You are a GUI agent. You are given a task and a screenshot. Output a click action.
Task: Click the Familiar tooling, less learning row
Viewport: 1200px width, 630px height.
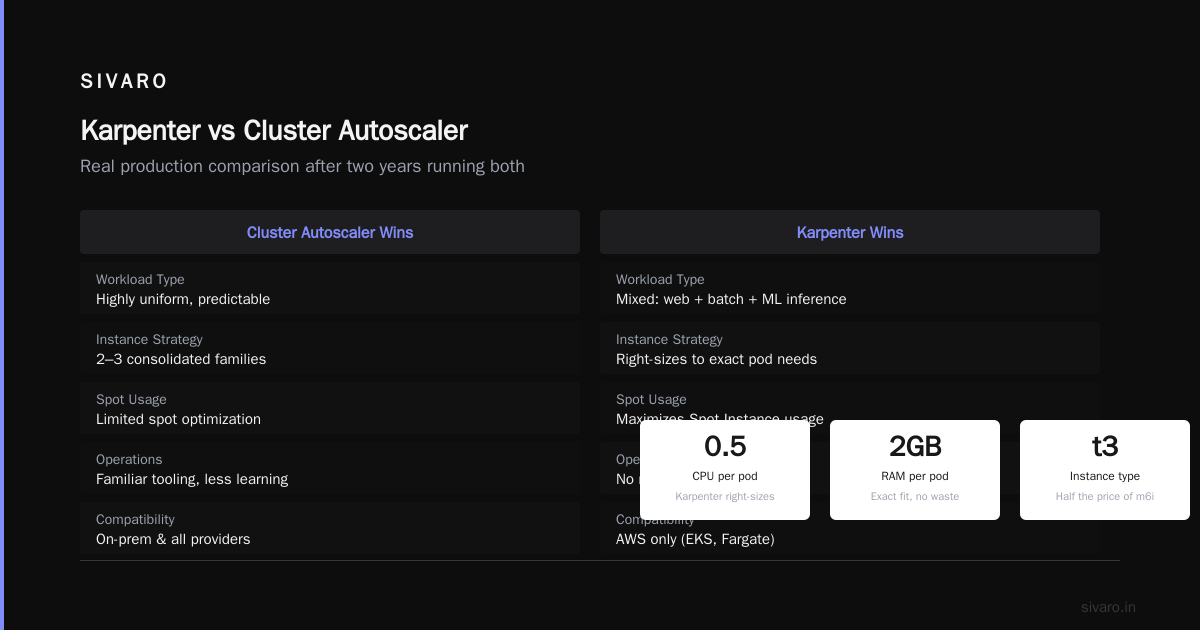click(x=330, y=469)
